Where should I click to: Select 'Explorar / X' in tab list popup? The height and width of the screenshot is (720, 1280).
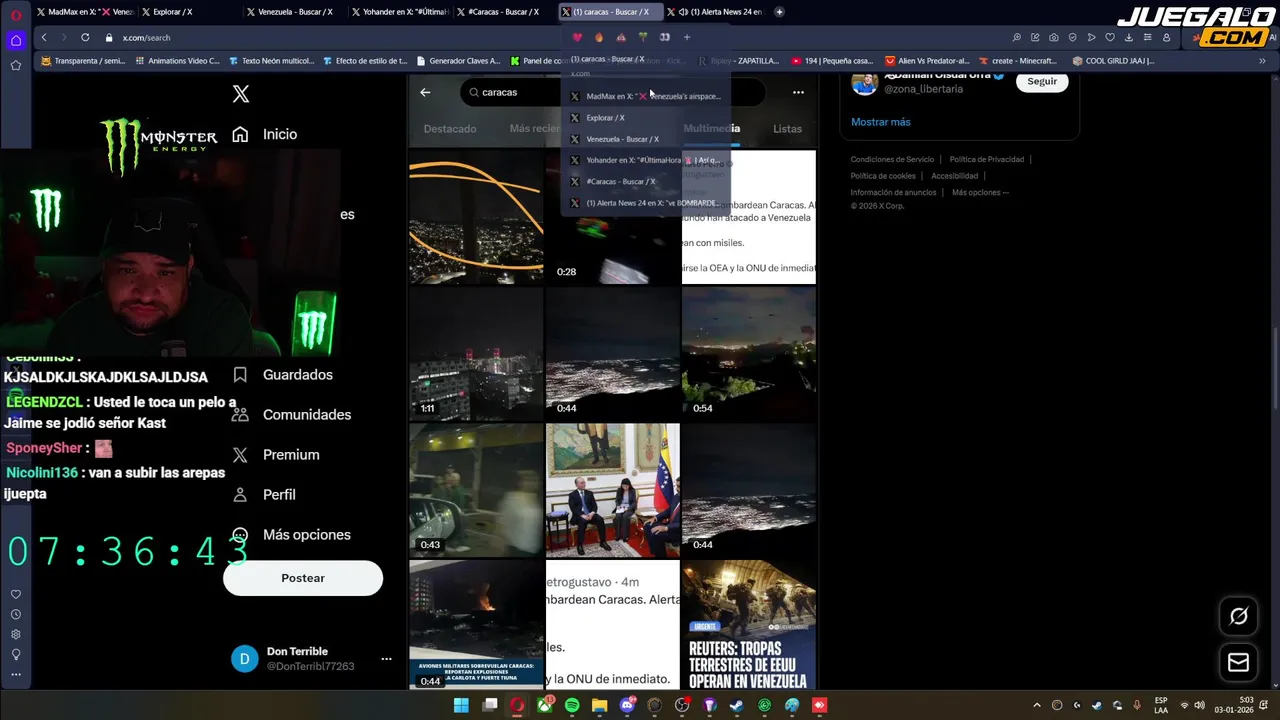pyautogui.click(x=645, y=118)
